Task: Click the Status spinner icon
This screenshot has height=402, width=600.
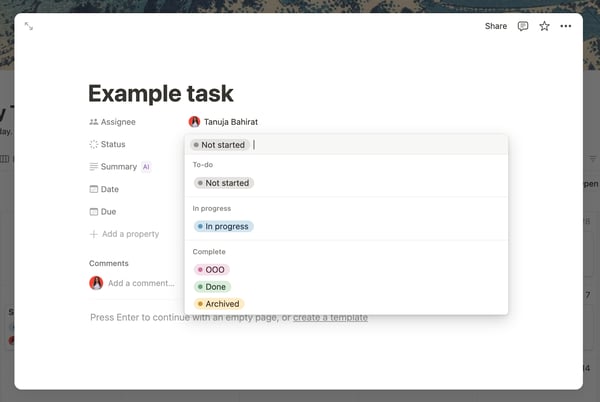Action: (94, 144)
